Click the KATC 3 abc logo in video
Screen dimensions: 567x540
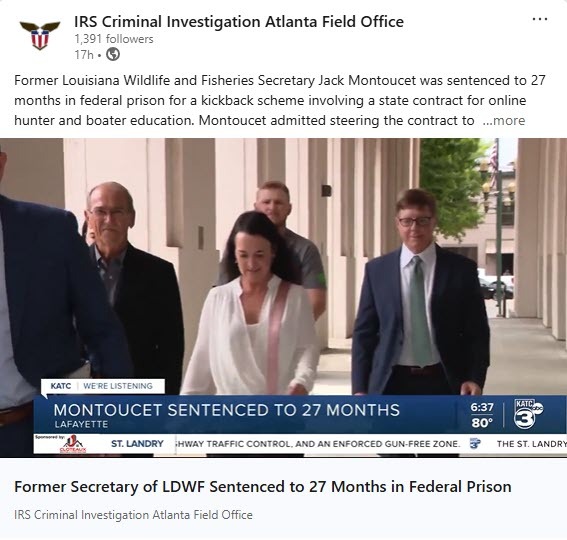point(528,414)
